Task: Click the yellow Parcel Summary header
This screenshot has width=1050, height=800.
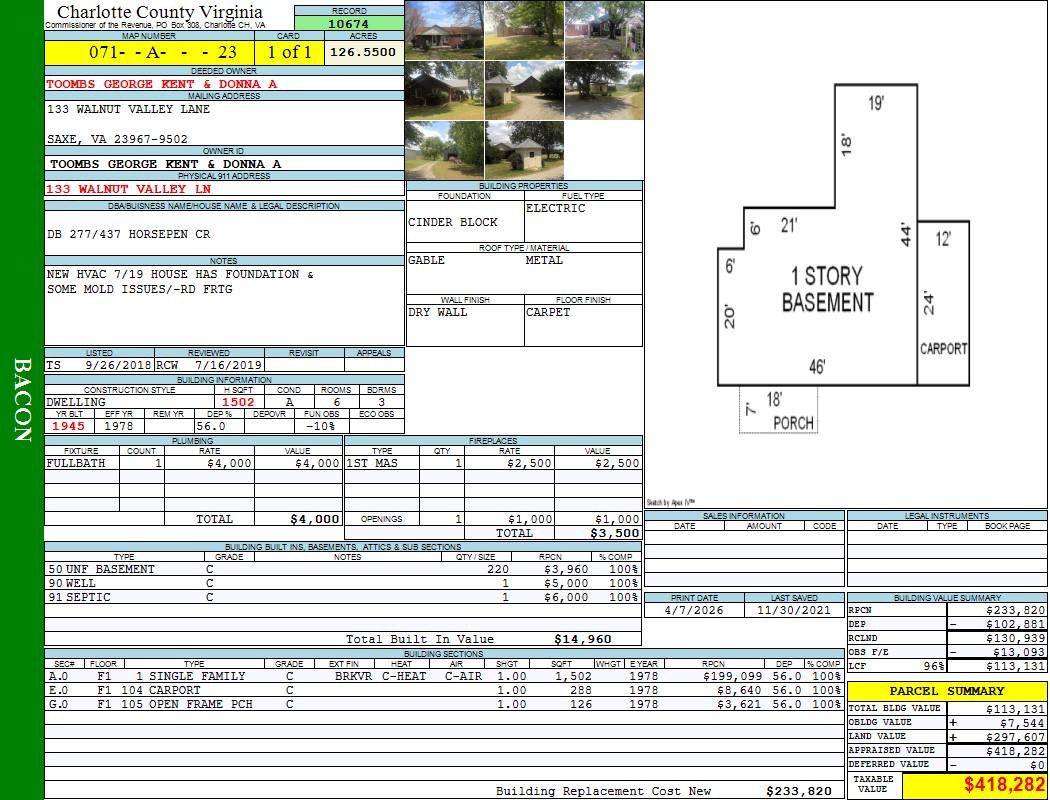Action: [946, 691]
